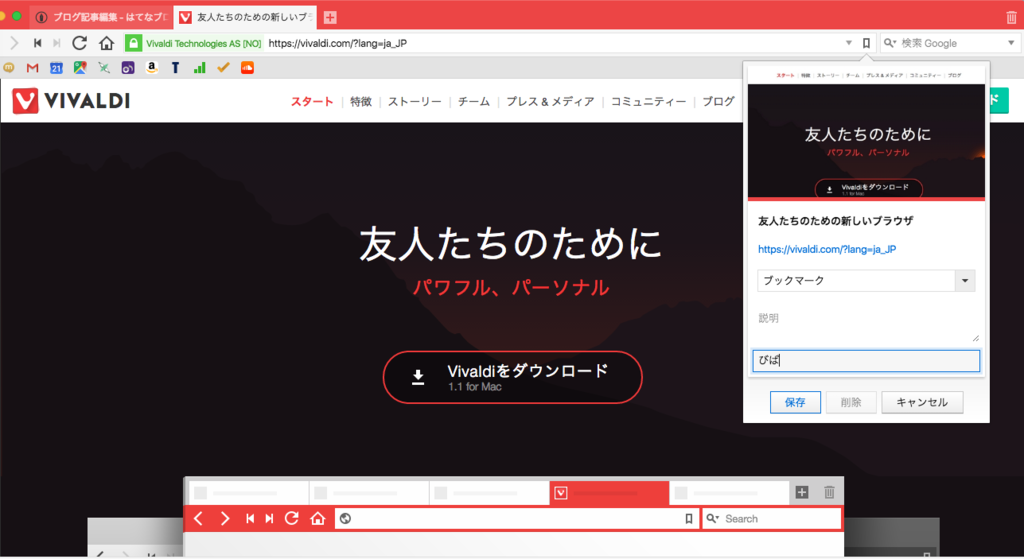Open the search engine selector magnifier
The image size is (1024, 559).
(889, 43)
